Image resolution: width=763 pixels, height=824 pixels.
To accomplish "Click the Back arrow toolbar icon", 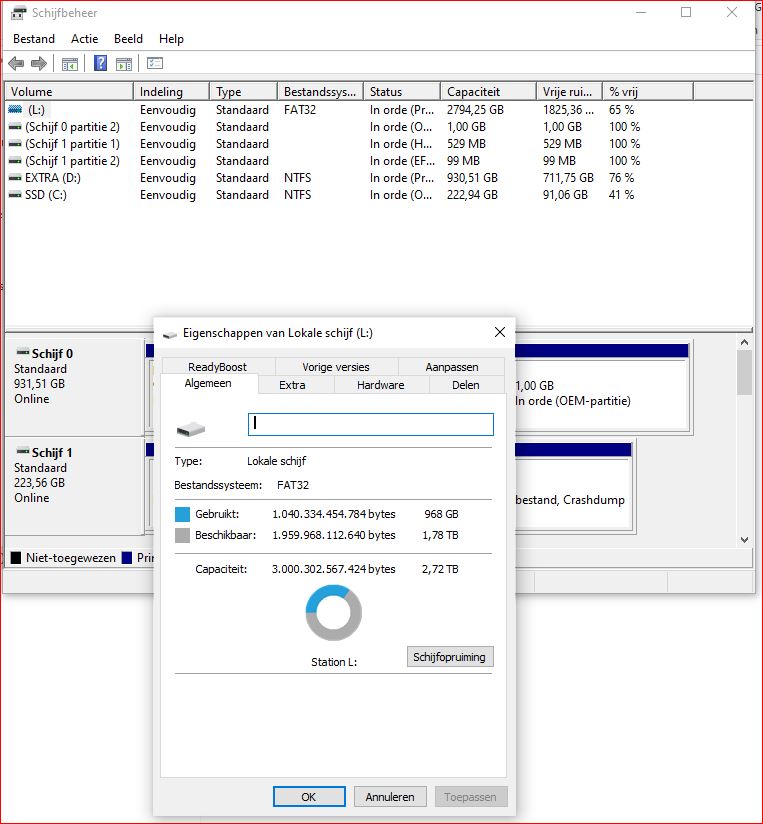I will (x=16, y=64).
